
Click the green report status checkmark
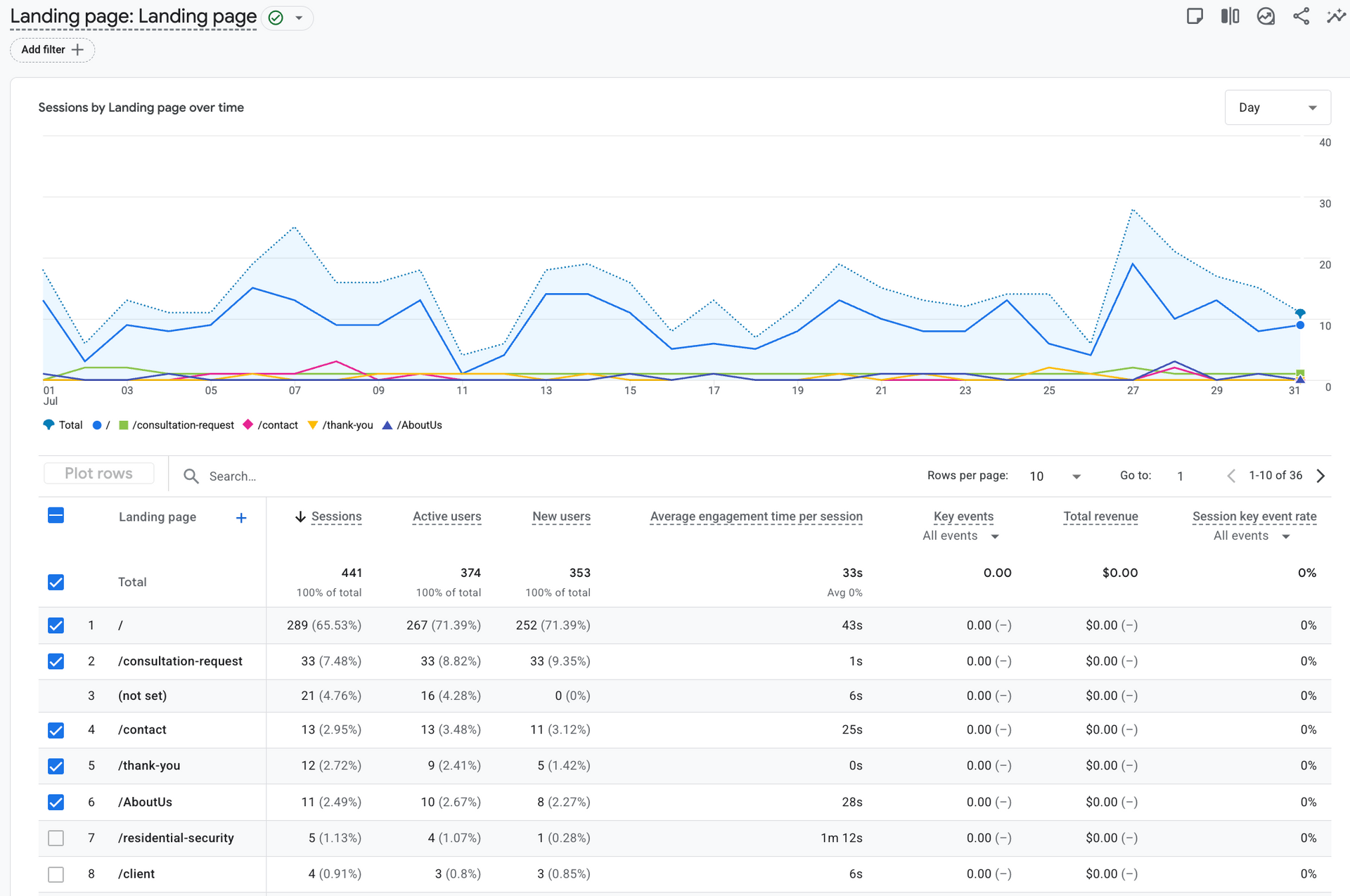(276, 18)
